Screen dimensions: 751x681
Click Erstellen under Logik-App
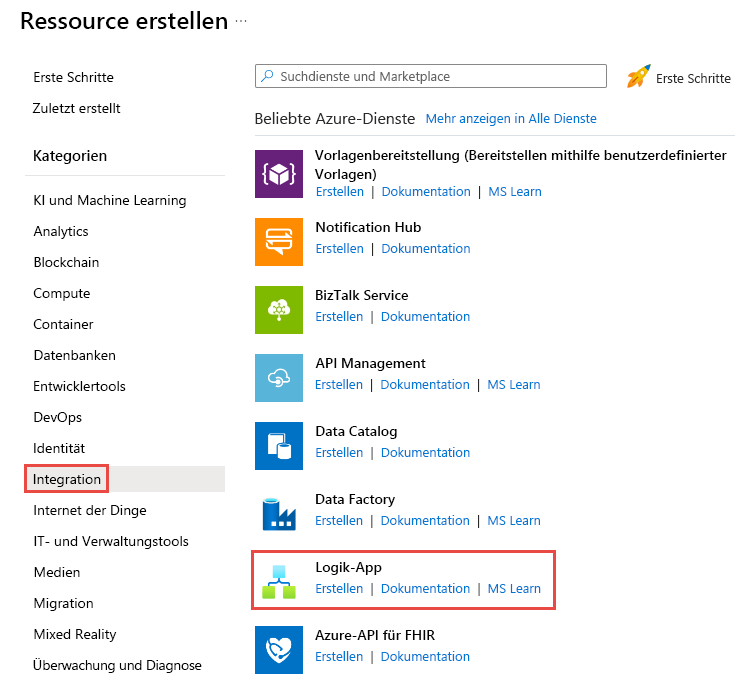point(339,589)
